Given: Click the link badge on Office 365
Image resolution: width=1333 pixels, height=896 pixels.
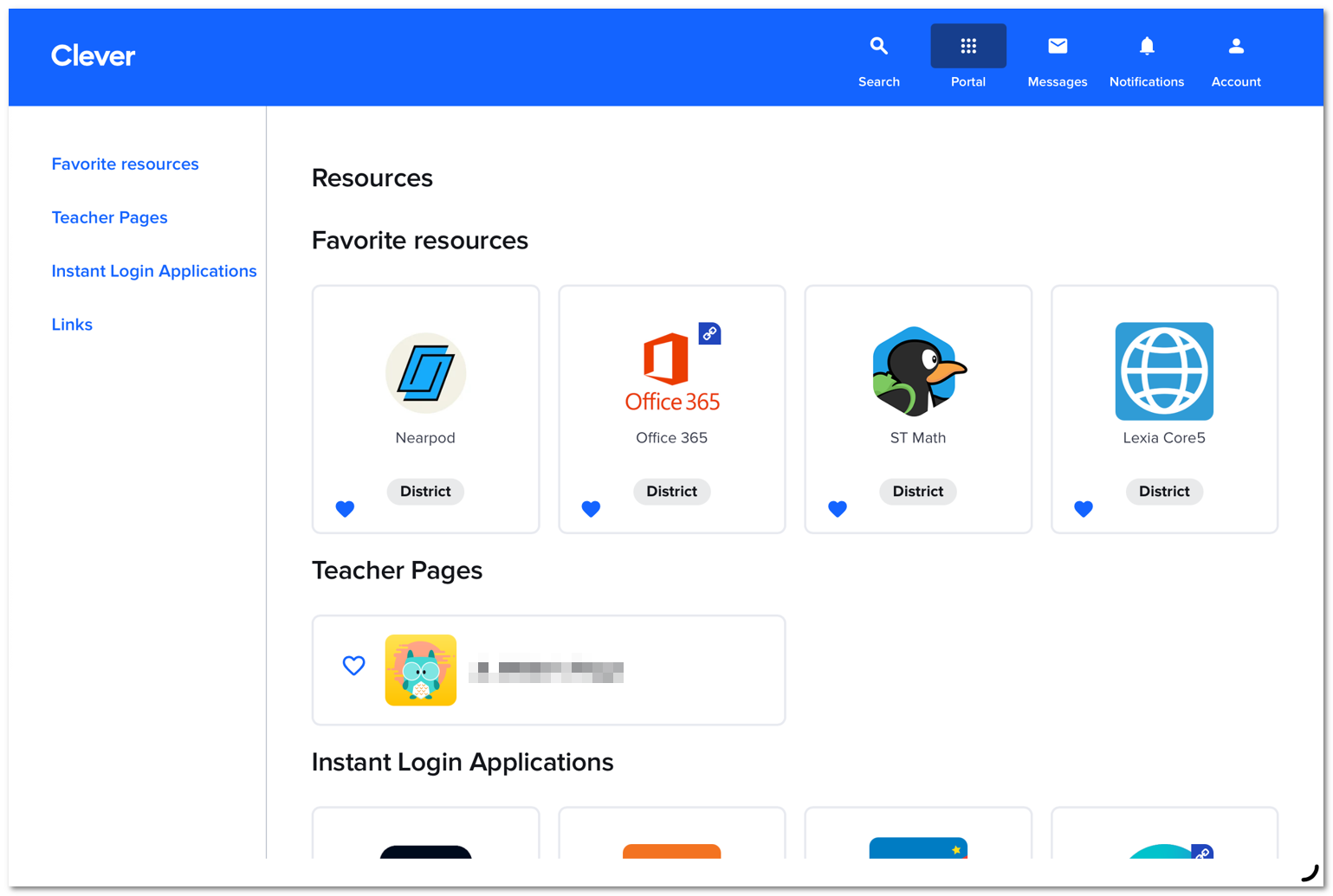Looking at the screenshot, I should pyautogui.click(x=709, y=333).
